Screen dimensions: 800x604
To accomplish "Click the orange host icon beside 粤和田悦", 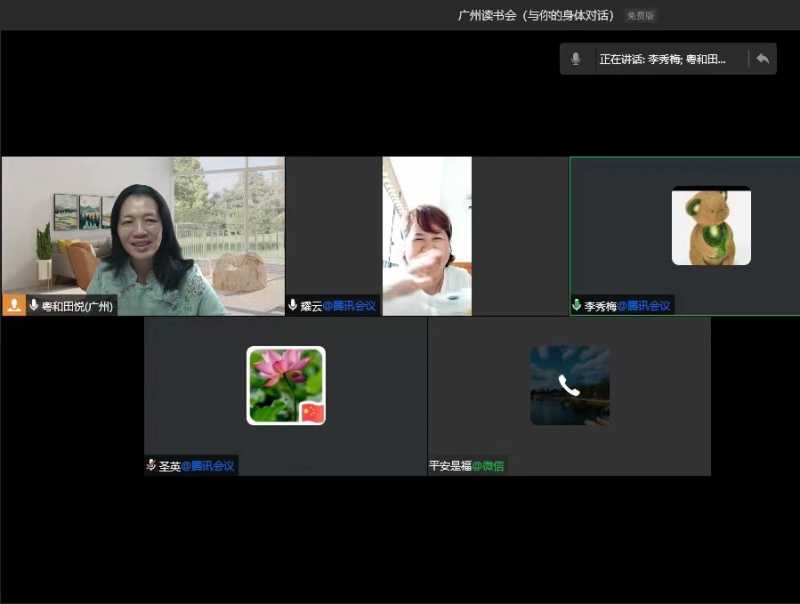I will 14,305.
